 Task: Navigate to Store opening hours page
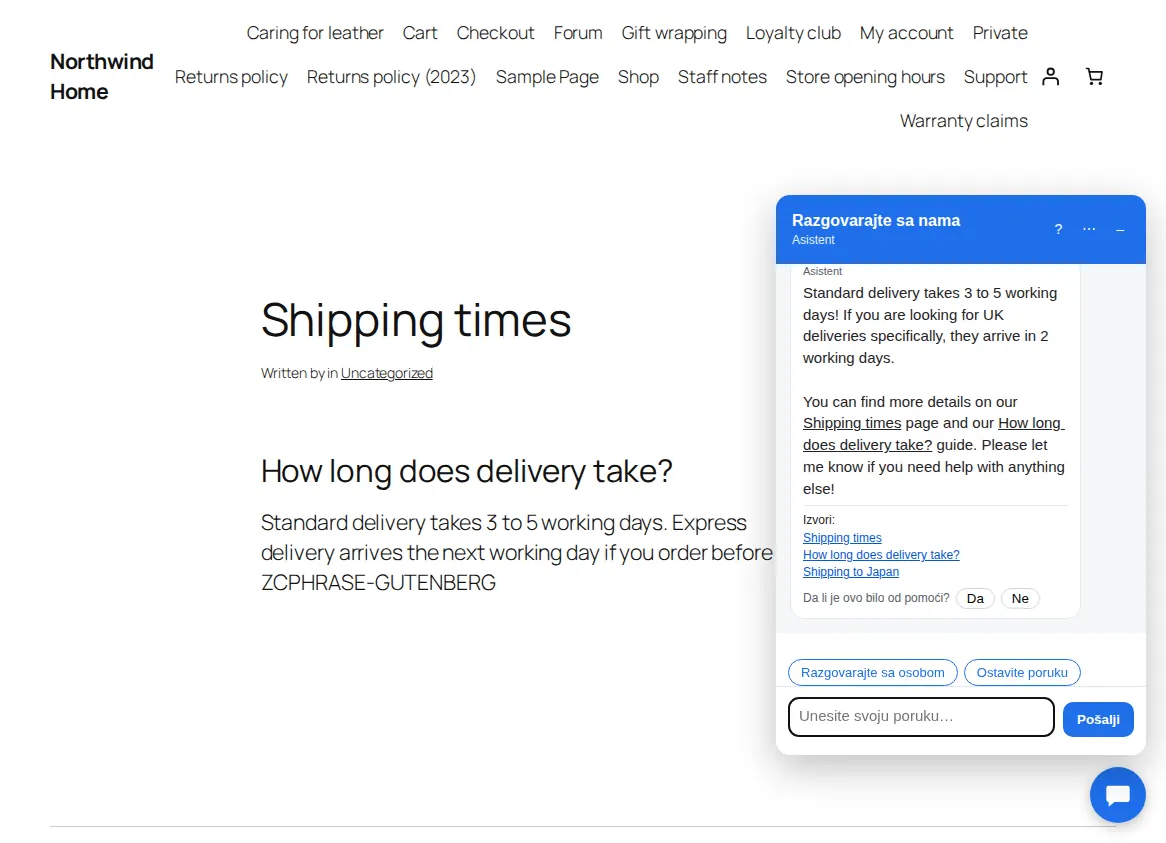pos(865,77)
